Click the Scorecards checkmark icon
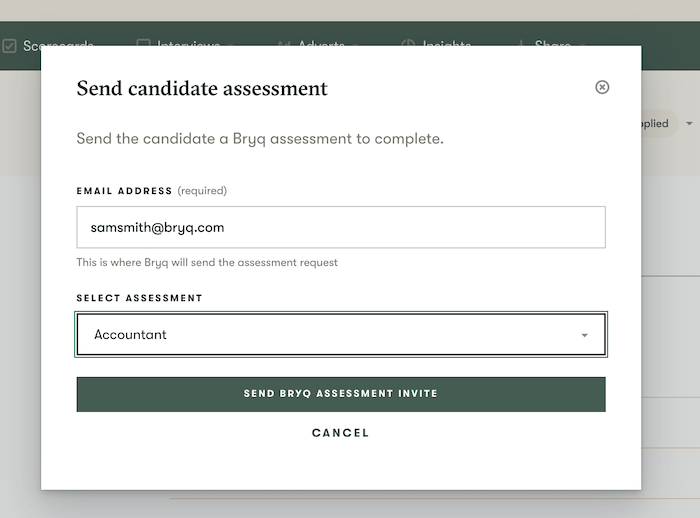The height and width of the screenshot is (518, 700). click(x=10, y=45)
